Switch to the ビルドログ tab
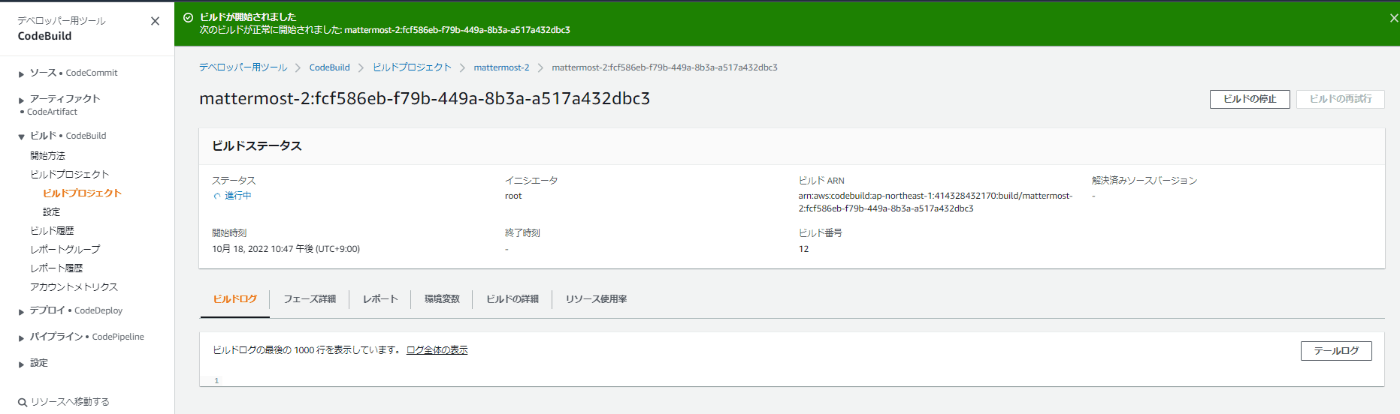Viewport: 1400px width, 414px height. coord(235,299)
